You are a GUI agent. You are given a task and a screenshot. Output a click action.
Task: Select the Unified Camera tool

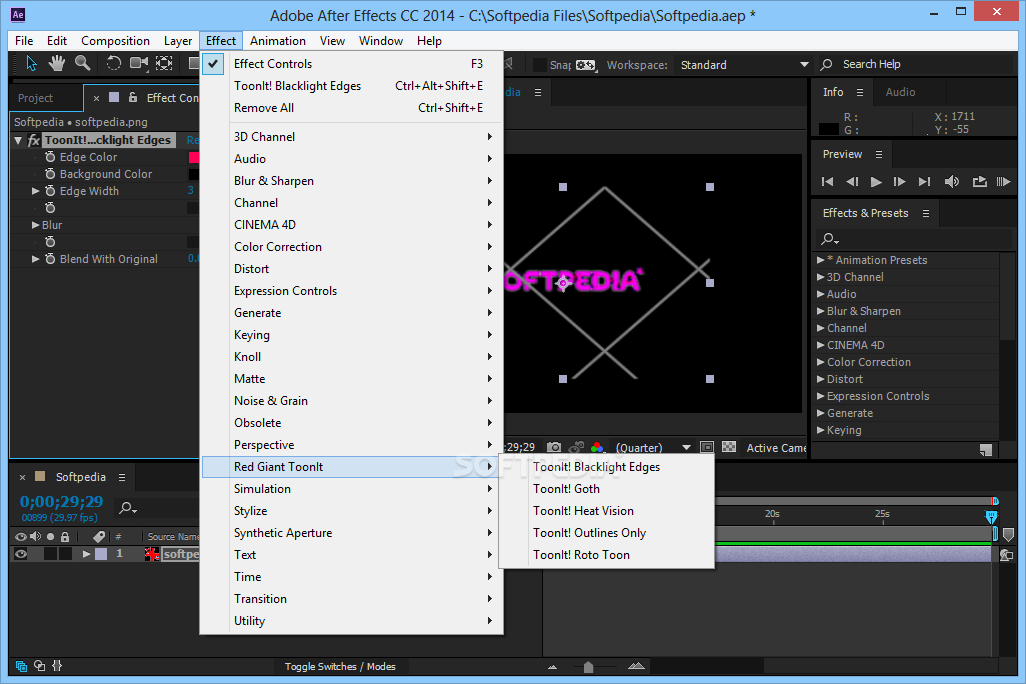(138, 63)
